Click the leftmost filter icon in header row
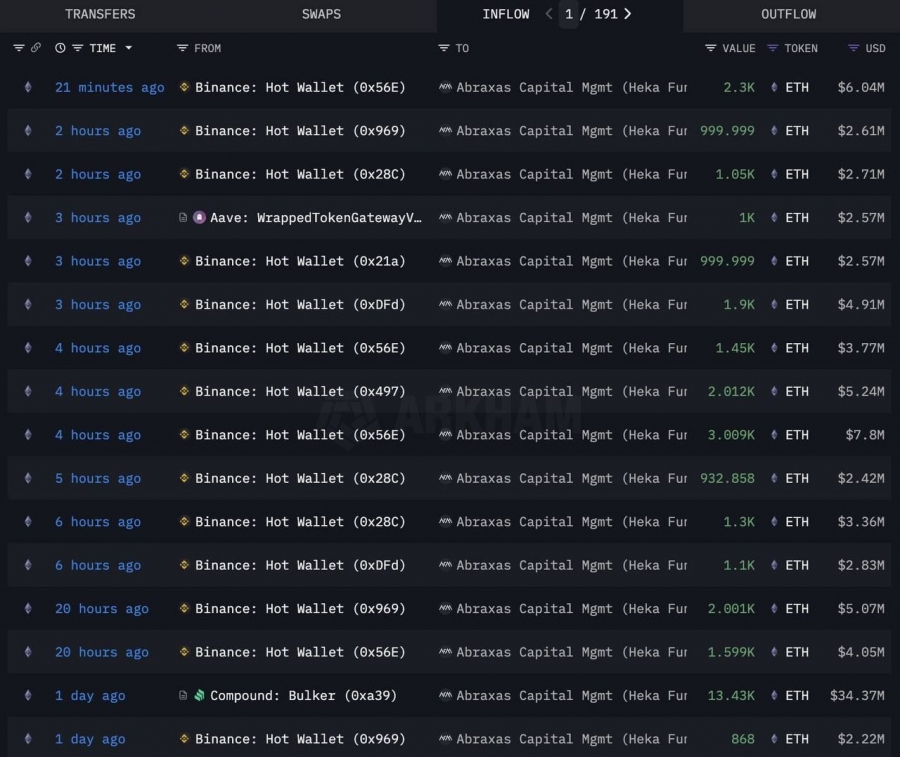Image resolution: width=900 pixels, height=757 pixels. click(19, 48)
